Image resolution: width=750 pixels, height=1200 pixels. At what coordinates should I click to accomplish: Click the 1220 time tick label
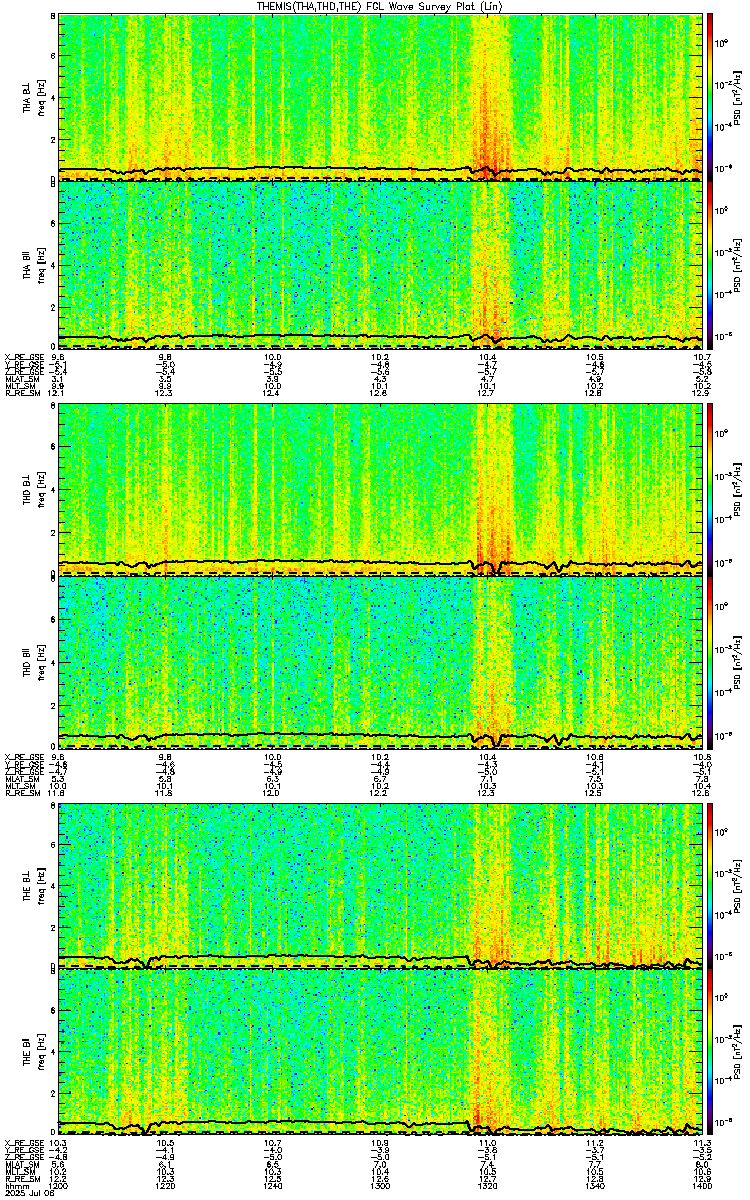point(166,1186)
